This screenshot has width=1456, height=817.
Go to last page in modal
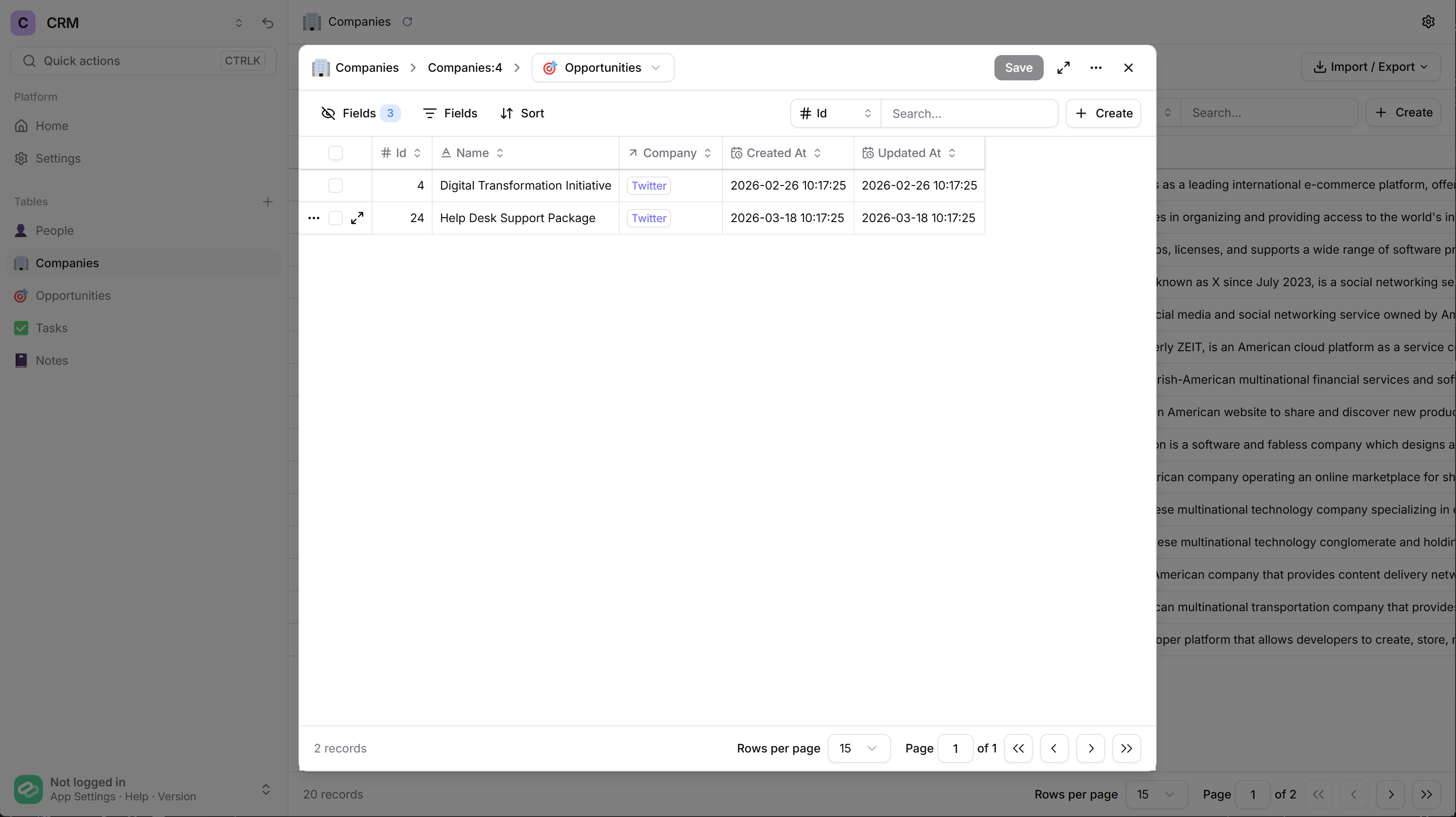1126,748
